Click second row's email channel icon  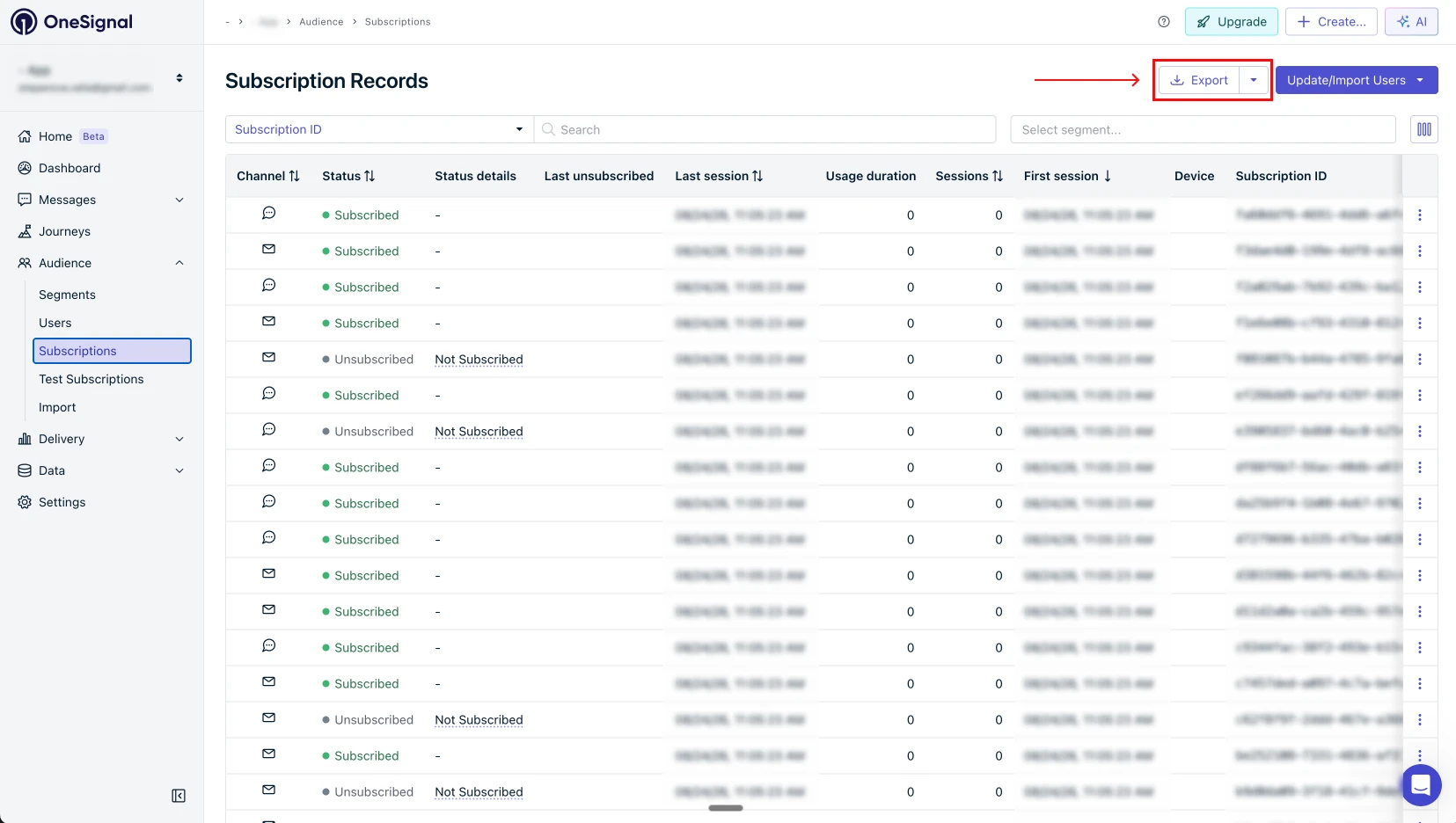tap(269, 250)
